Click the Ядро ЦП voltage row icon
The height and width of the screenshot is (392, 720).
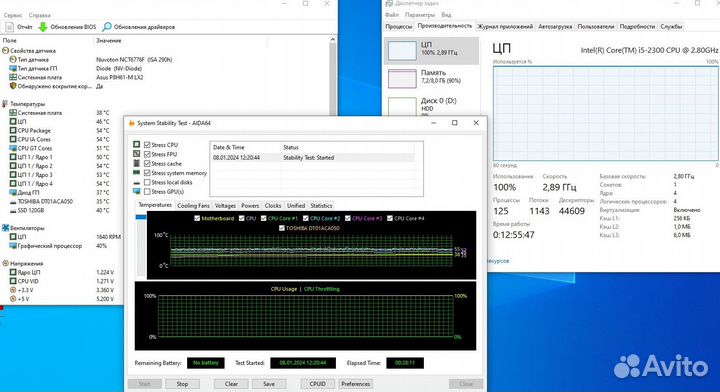pos(13,272)
